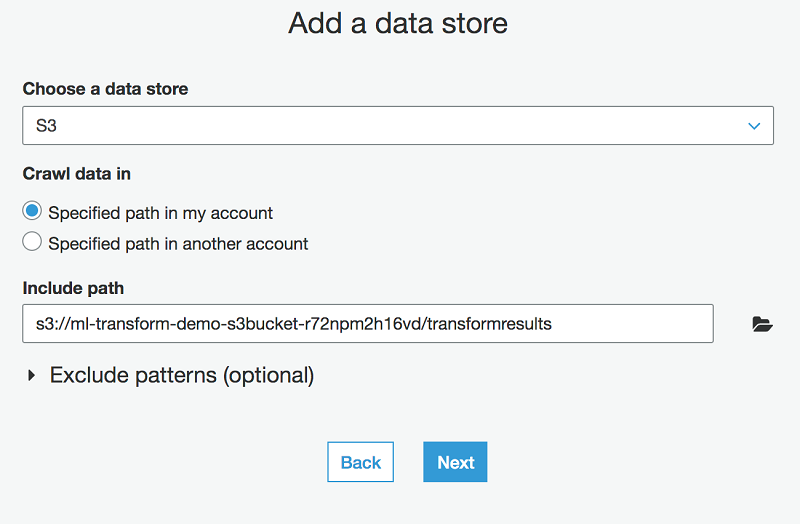The width and height of the screenshot is (800, 524).
Task: Click the folder browse icon beside Include path
Action: coord(762,324)
